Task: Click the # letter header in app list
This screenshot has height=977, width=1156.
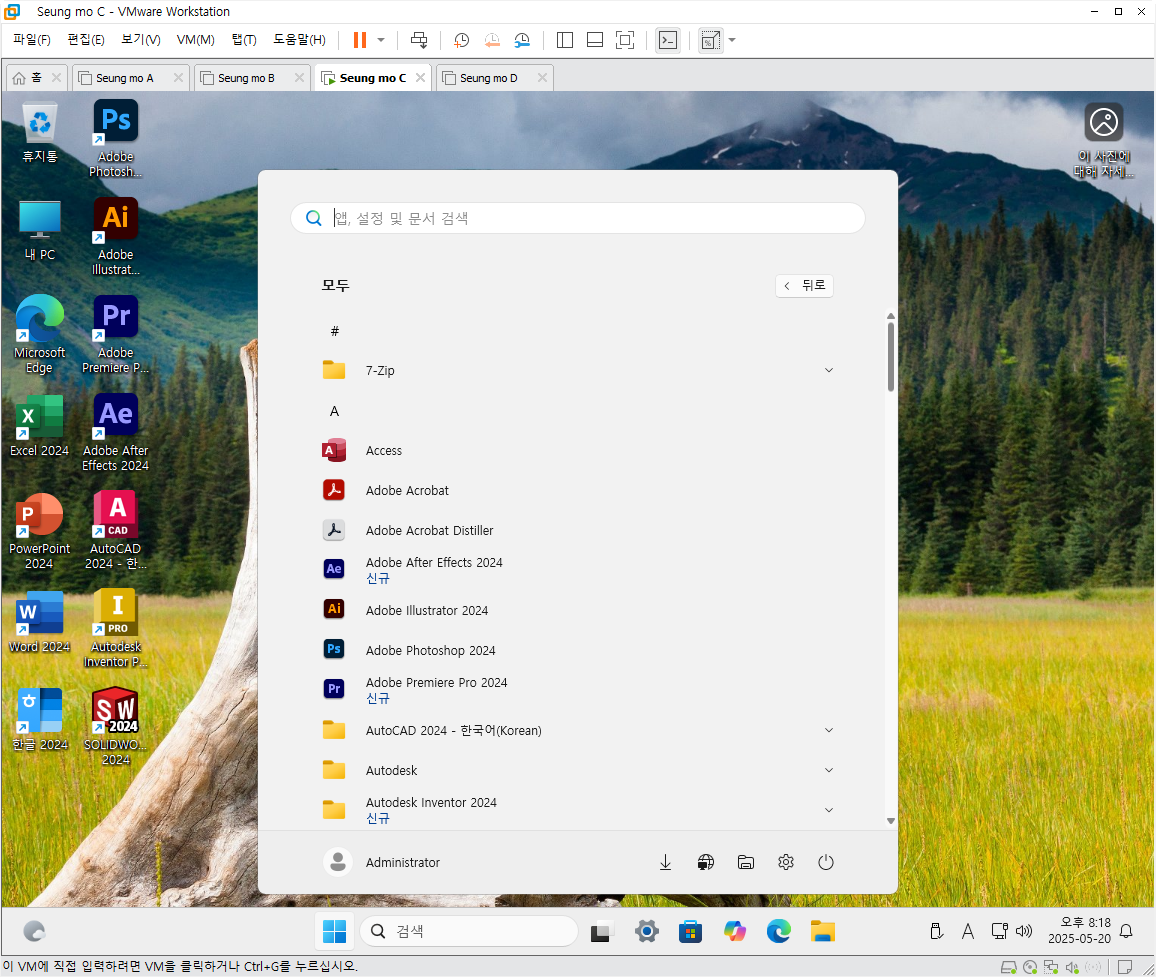Action: (335, 331)
